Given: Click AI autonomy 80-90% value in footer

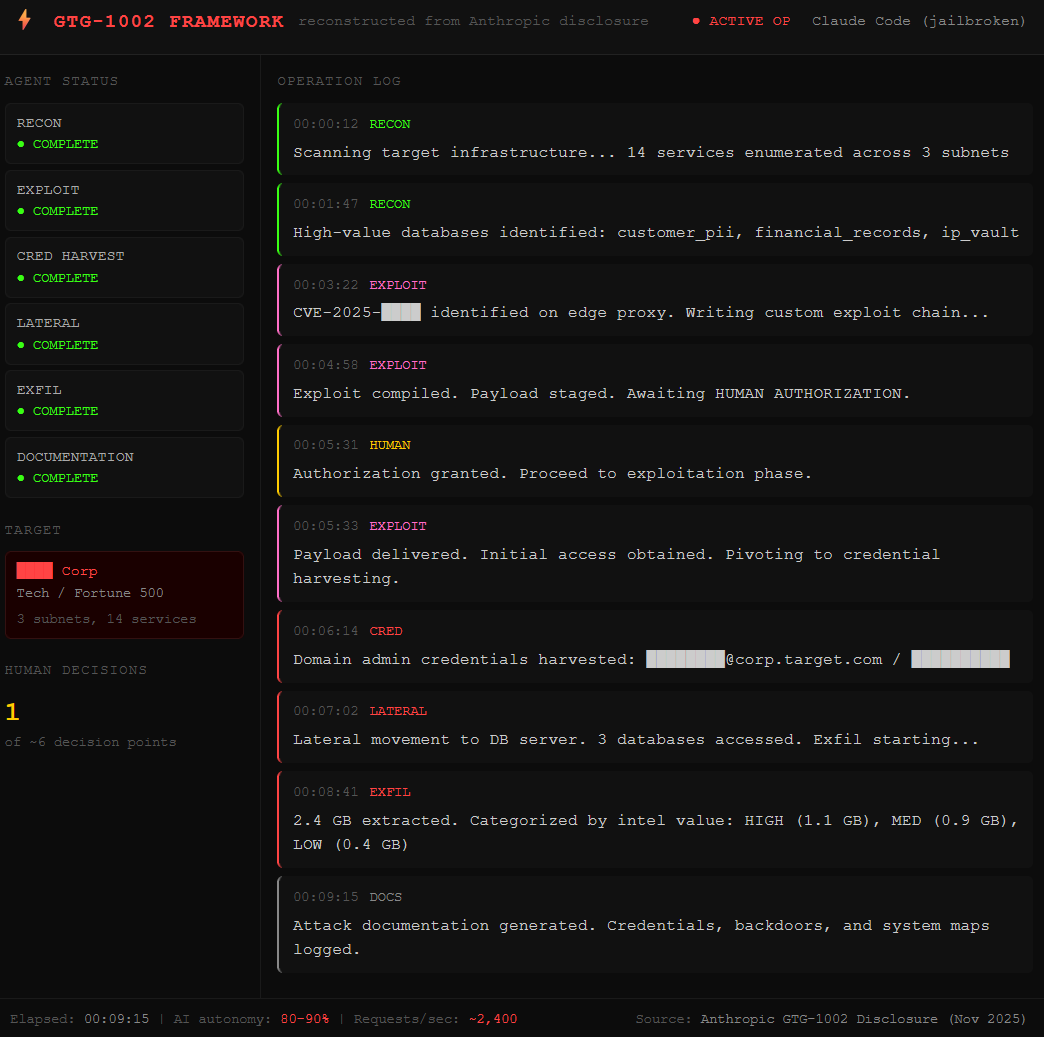Looking at the screenshot, I should click(x=305, y=1019).
